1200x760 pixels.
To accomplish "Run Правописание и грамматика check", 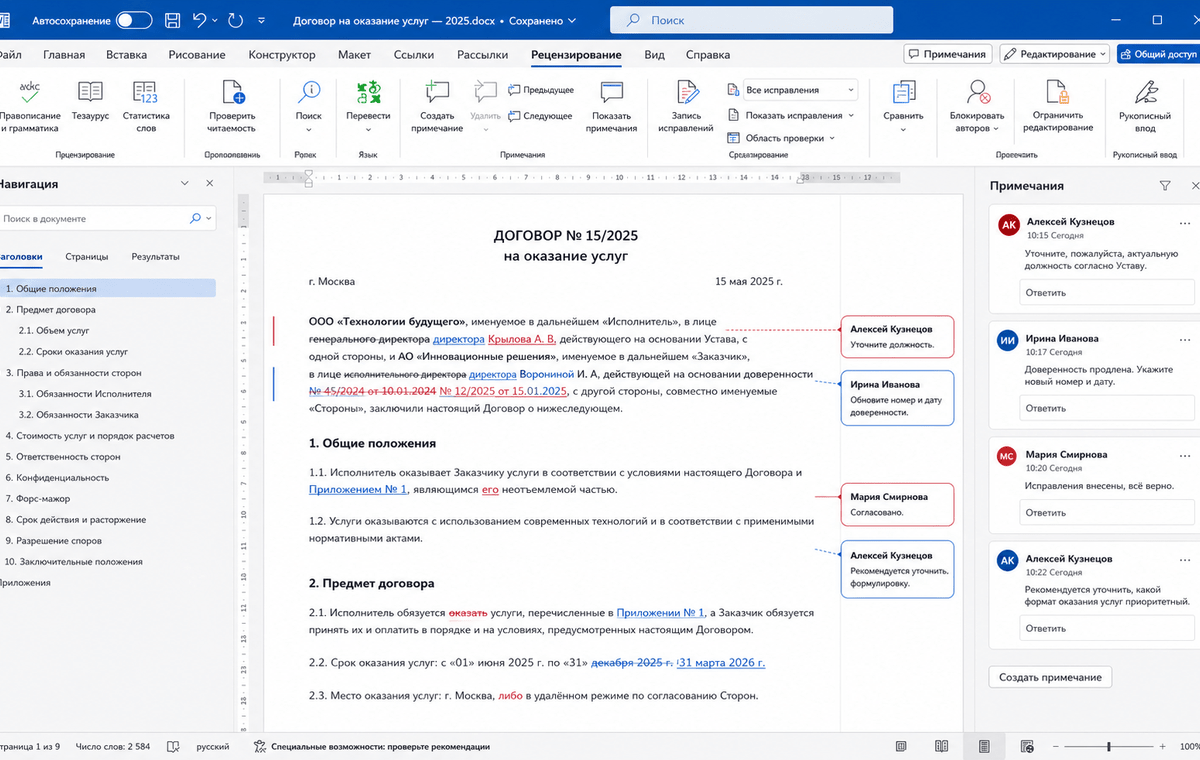I will [30, 108].
